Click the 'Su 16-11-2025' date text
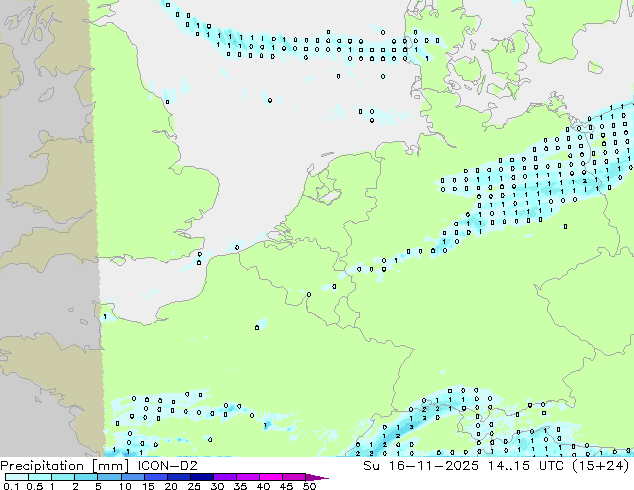The width and height of the screenshot is (634, 490). coord(421,466)
